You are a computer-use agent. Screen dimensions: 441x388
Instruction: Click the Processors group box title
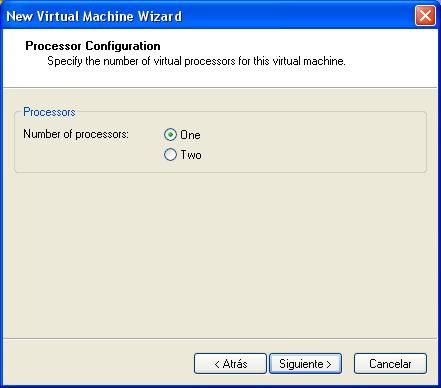click(x=49, y=112)
